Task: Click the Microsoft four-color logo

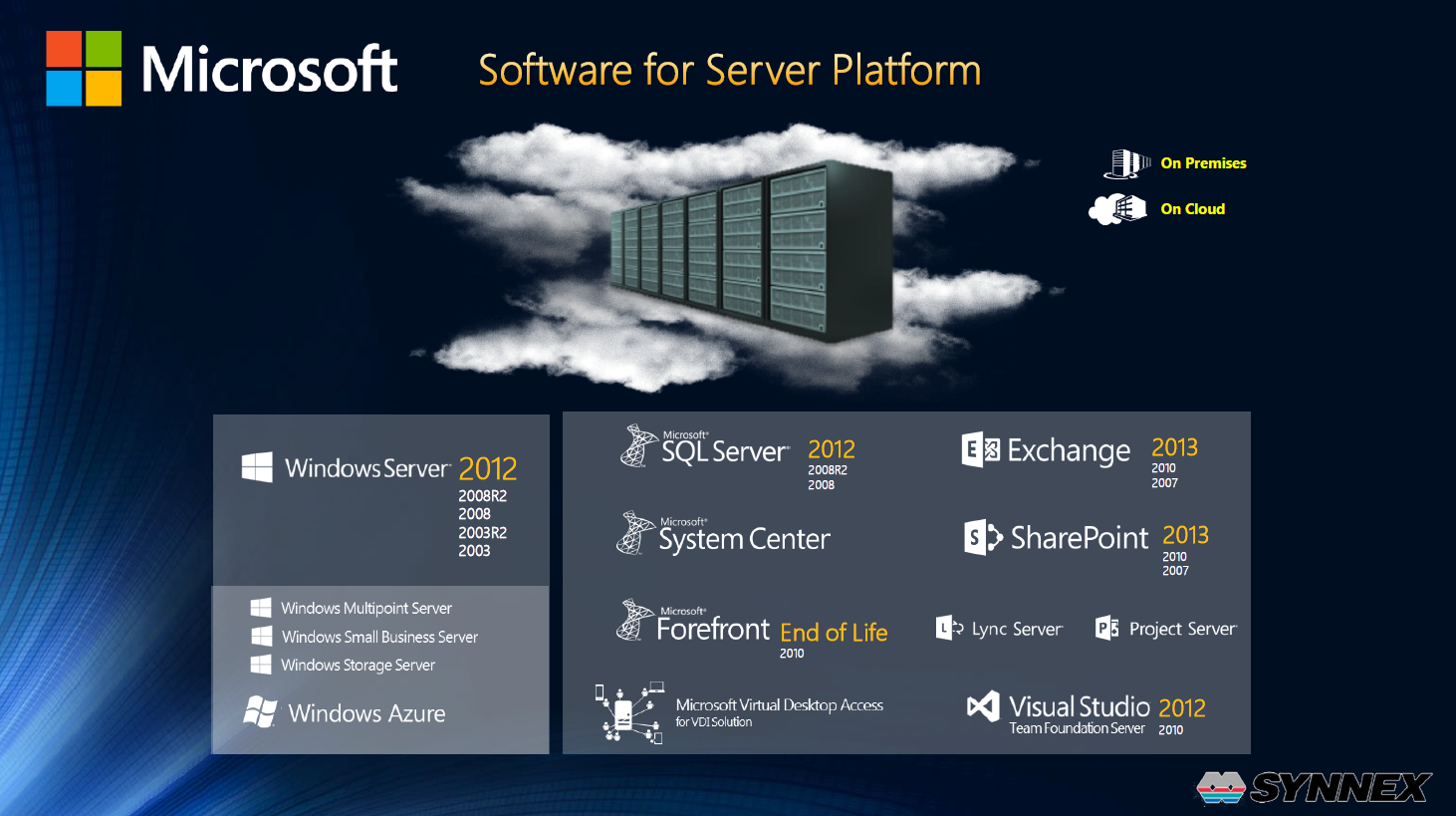Action: pos(84,68)
